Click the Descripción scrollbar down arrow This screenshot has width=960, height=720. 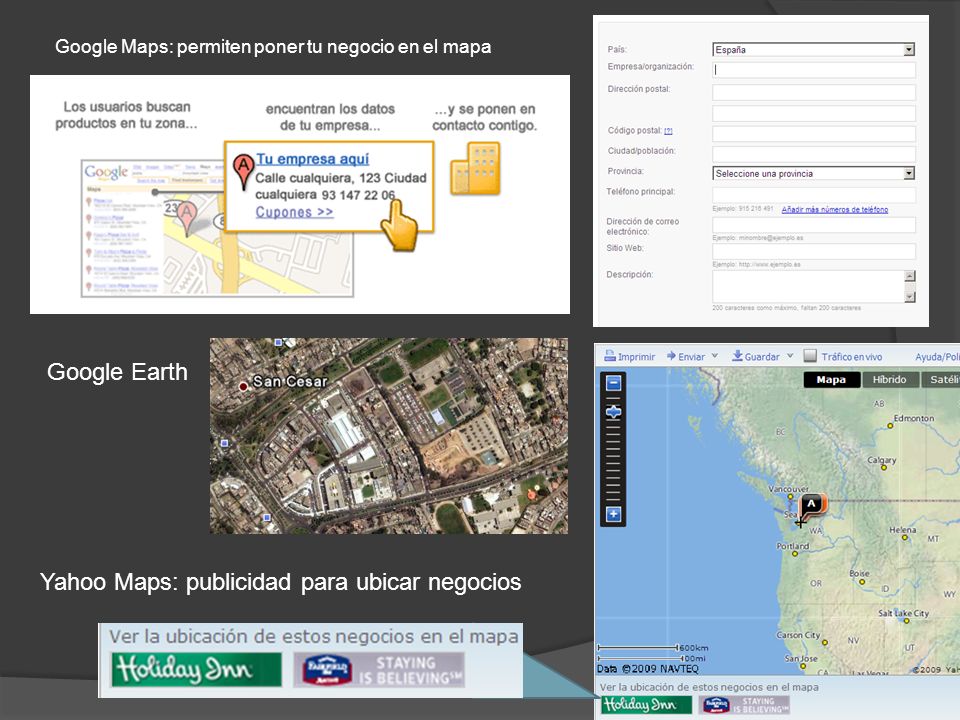[x=910, y=297]
